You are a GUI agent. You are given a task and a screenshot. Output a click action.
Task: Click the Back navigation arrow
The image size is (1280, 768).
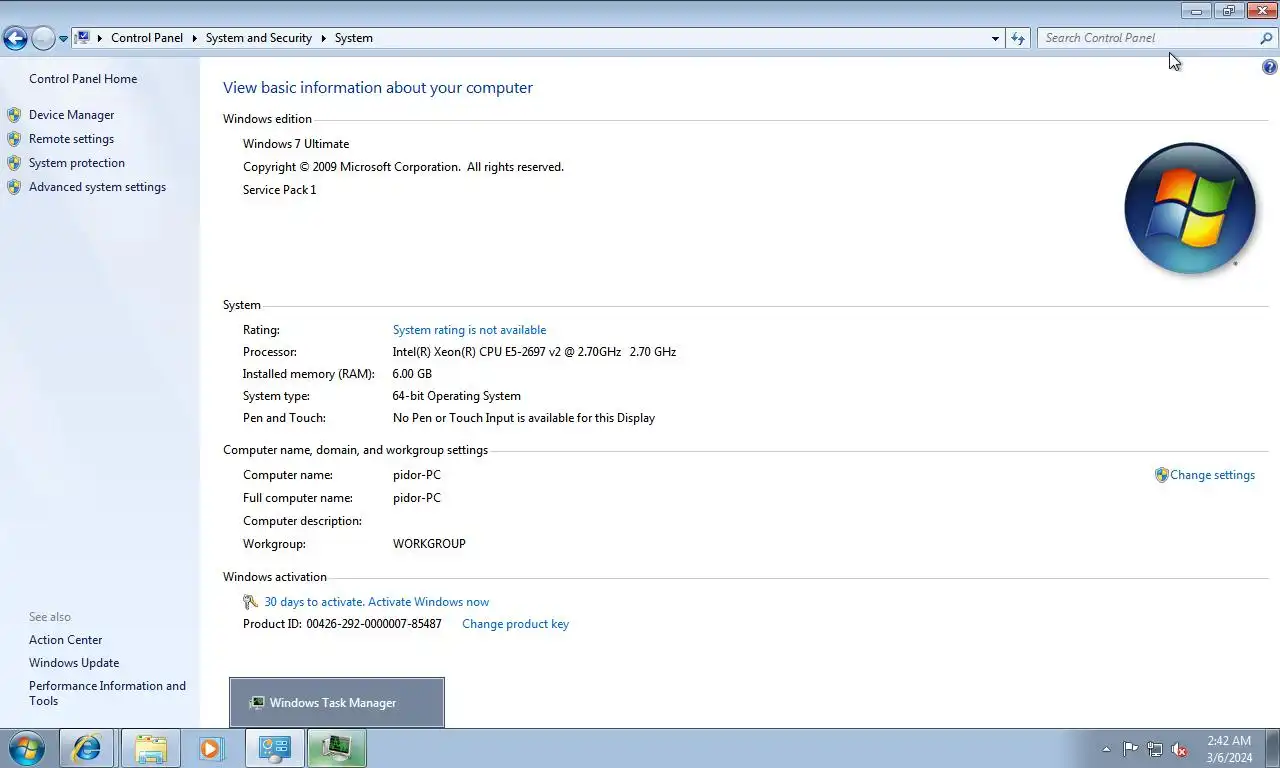[x=15, y=39]
